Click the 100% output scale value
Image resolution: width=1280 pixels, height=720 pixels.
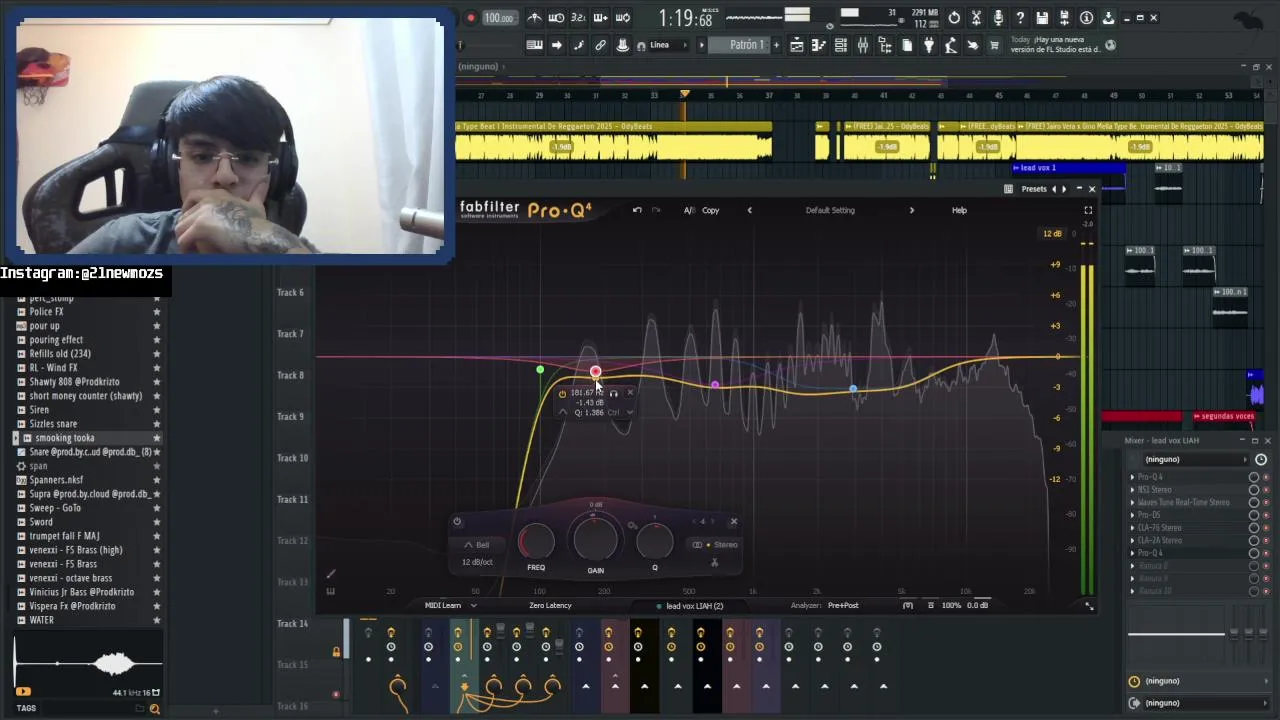(x=951, y=605)
